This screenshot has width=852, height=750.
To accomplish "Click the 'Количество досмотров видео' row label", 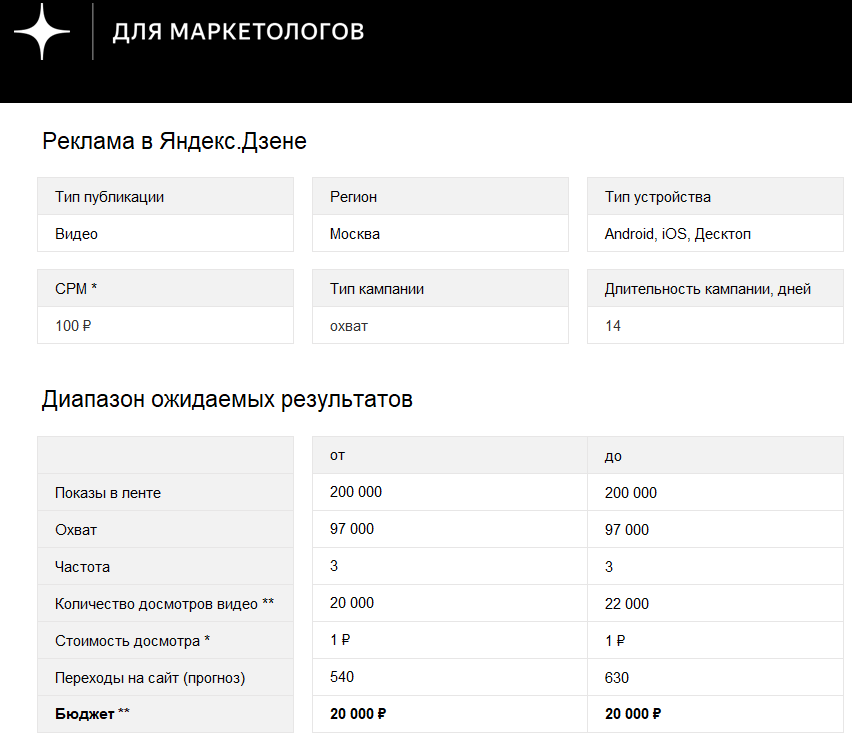I will [164, 604].
